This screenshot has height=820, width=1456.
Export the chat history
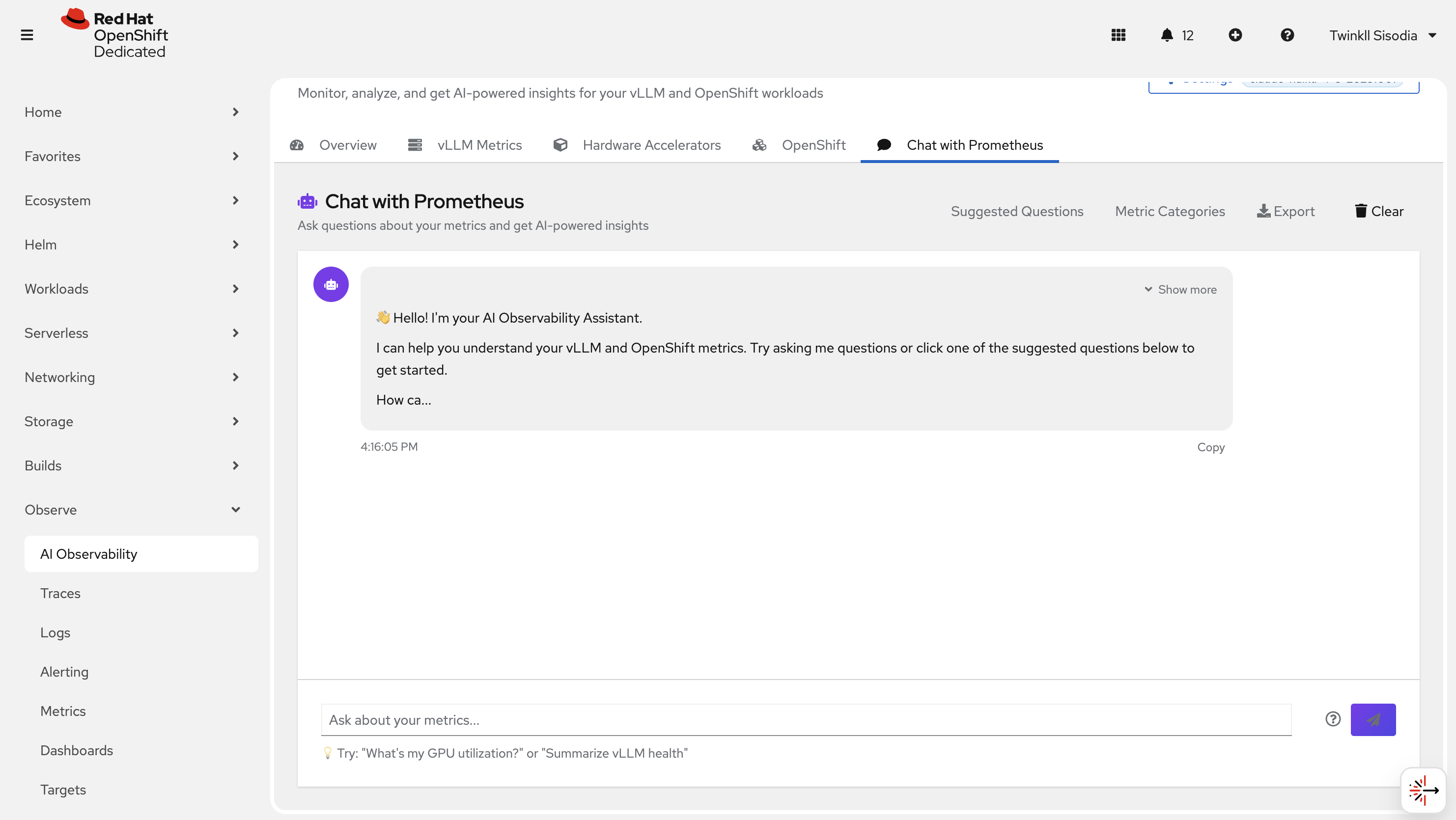pos(1286,211)
